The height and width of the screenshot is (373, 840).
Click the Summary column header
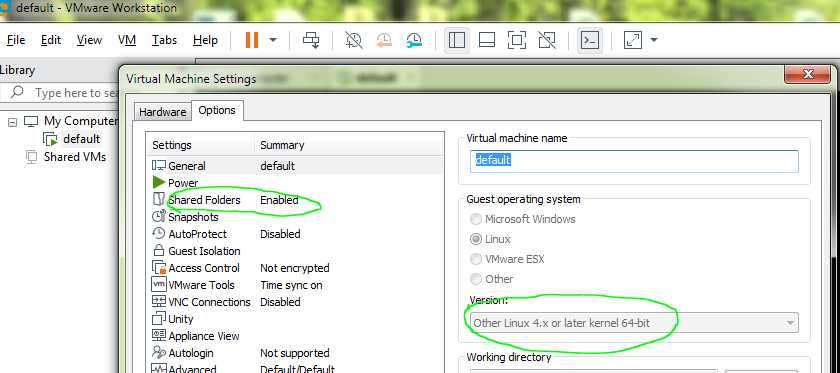click(x=282, y=145)
